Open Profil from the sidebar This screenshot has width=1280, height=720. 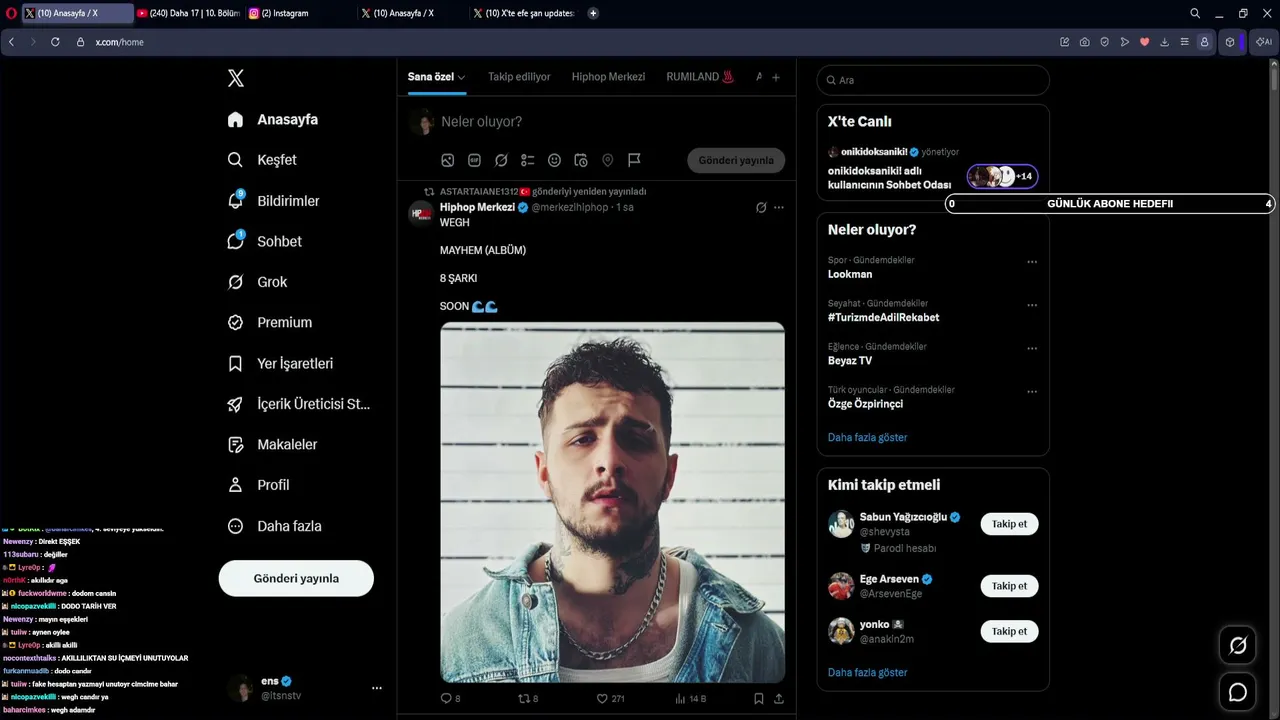coord(259,485)
